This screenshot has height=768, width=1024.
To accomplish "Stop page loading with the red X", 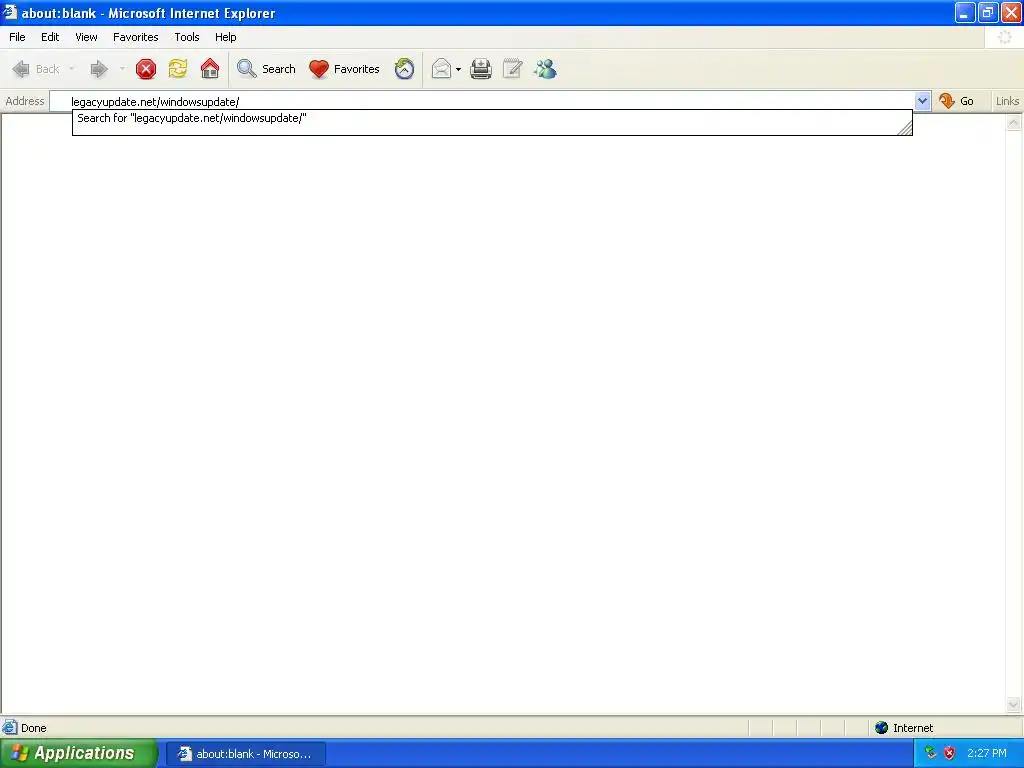I will click(146, 69).
